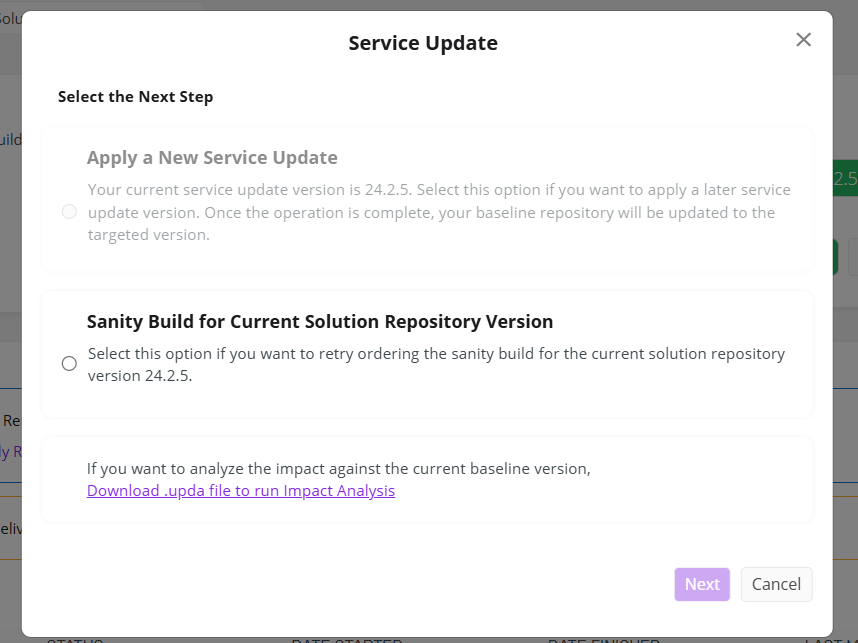This screenshot has width=858, height=643.
Task: Click the grey outlined button at far right edge
Action: (x=852, y=256)
